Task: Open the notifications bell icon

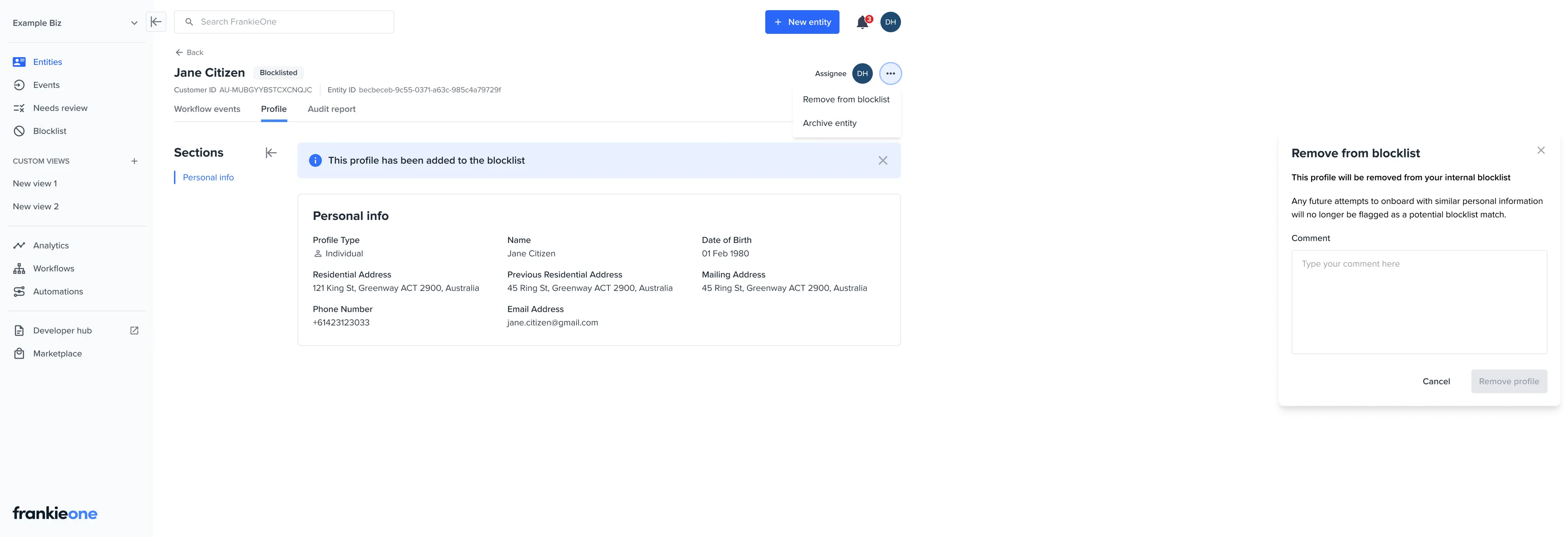Action: pyautogui.click(x=862, y=22)
